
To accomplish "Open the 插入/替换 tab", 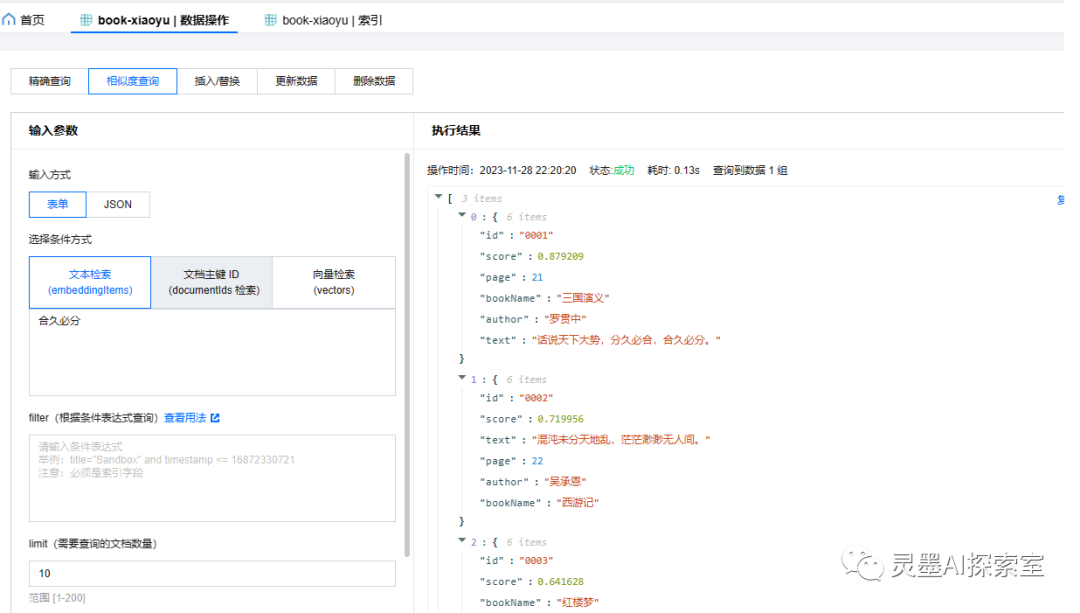I will tap(217, 81).
